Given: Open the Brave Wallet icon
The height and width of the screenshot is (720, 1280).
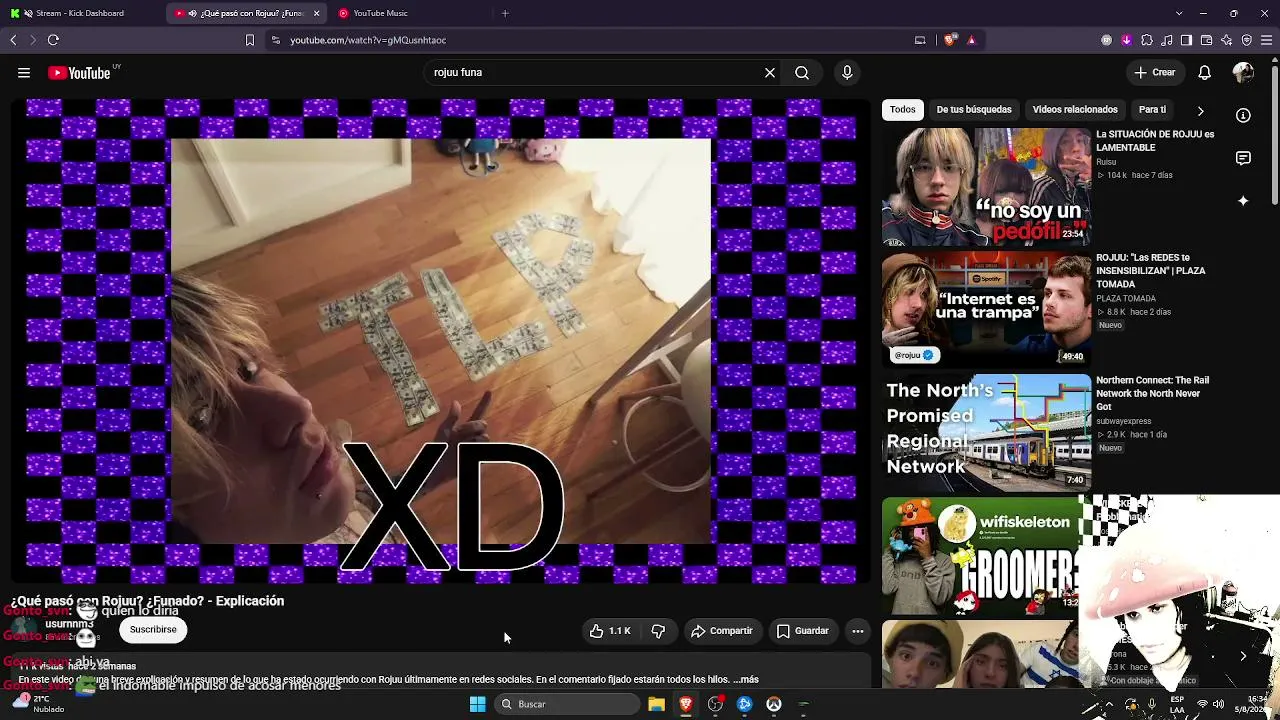Looking at the screenshot, I should 1206,40.
